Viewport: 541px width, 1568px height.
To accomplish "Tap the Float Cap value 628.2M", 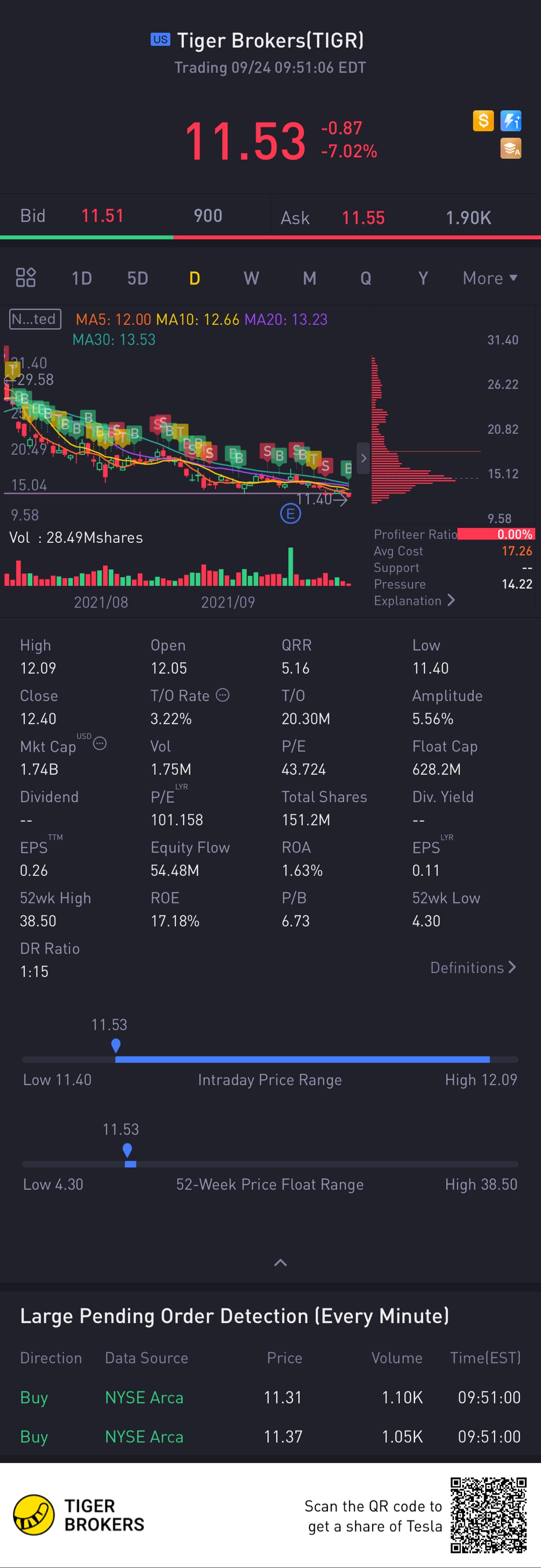I will 437,769.
